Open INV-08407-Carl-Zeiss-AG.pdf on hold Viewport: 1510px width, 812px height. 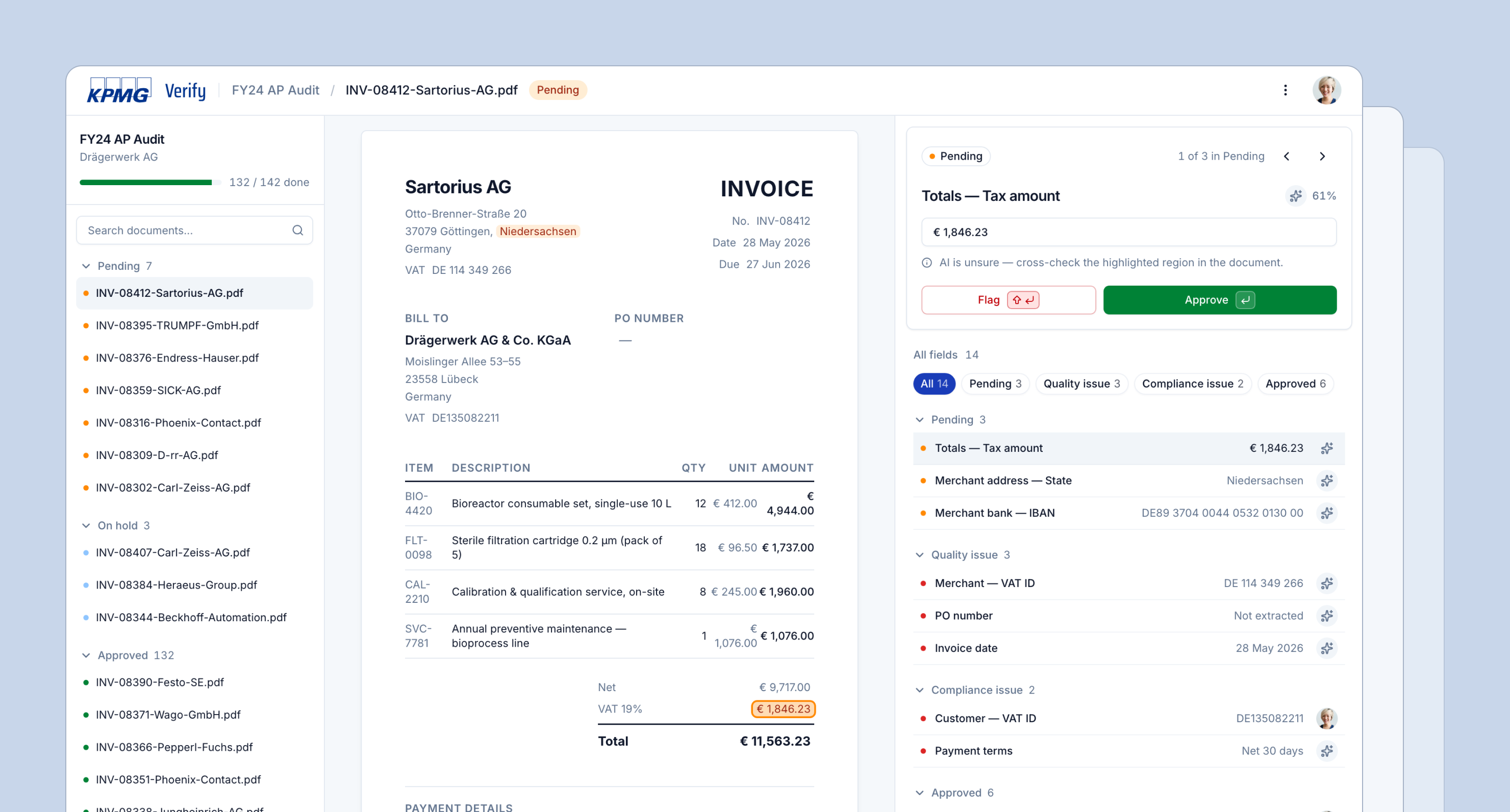pos(194,553)
